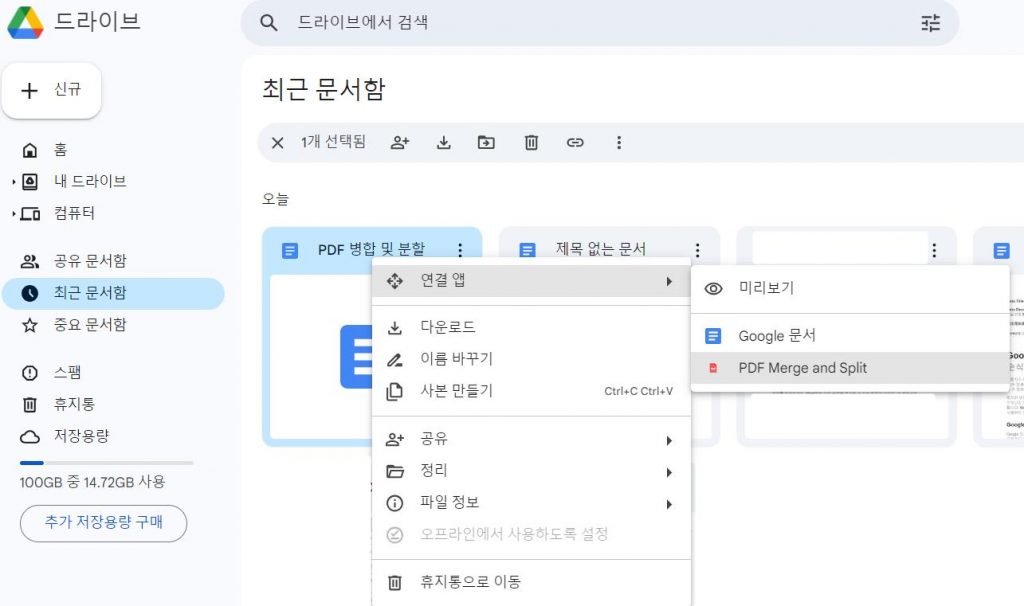
Task: Delete selected file via trash icon
Action: coord(530,142)
